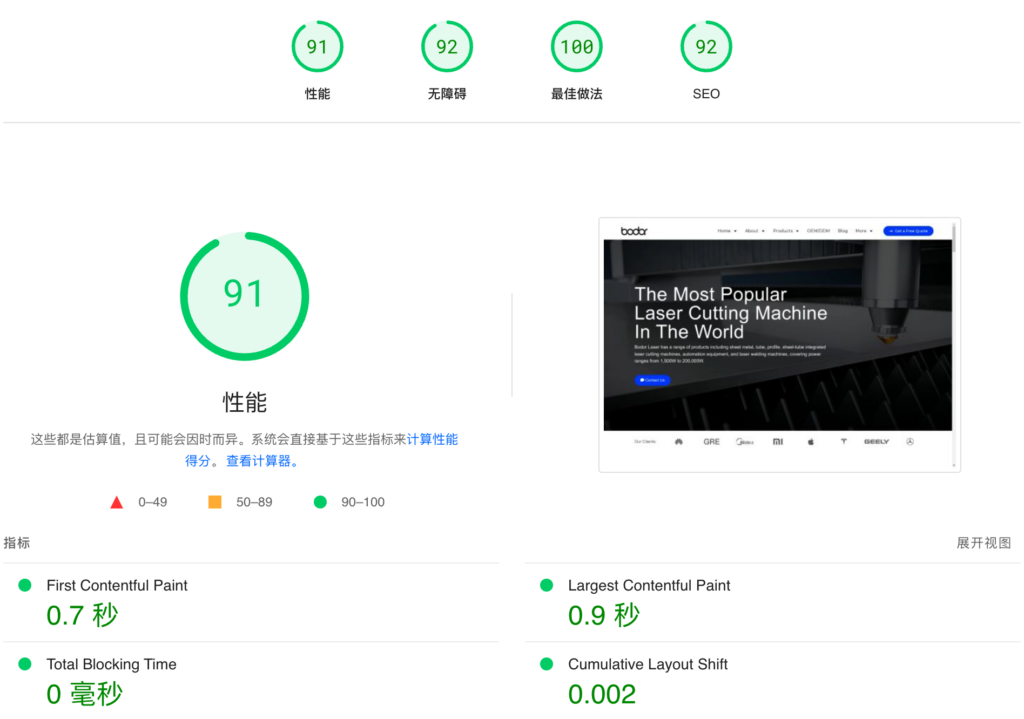This screenshot has height=719, width=1024.
Task: Click the Cumulative Layout Shift metric title
Action: [x=648, y=664]
